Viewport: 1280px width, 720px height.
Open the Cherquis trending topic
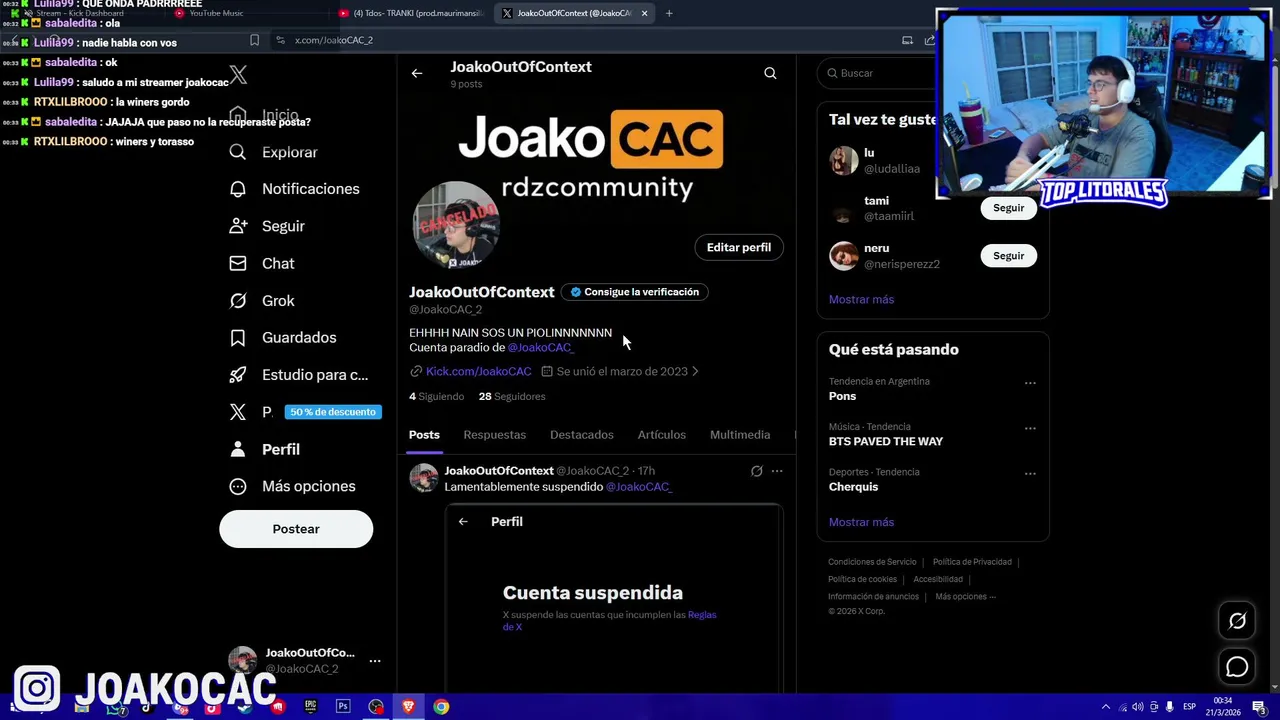point(853,487)
